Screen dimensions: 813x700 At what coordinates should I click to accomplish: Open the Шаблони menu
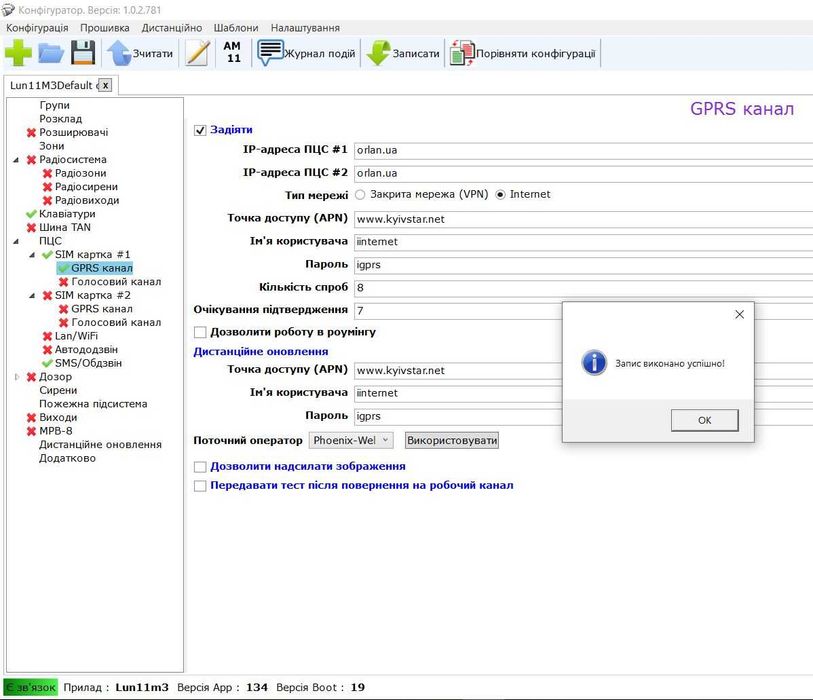(x=236, y=28)
